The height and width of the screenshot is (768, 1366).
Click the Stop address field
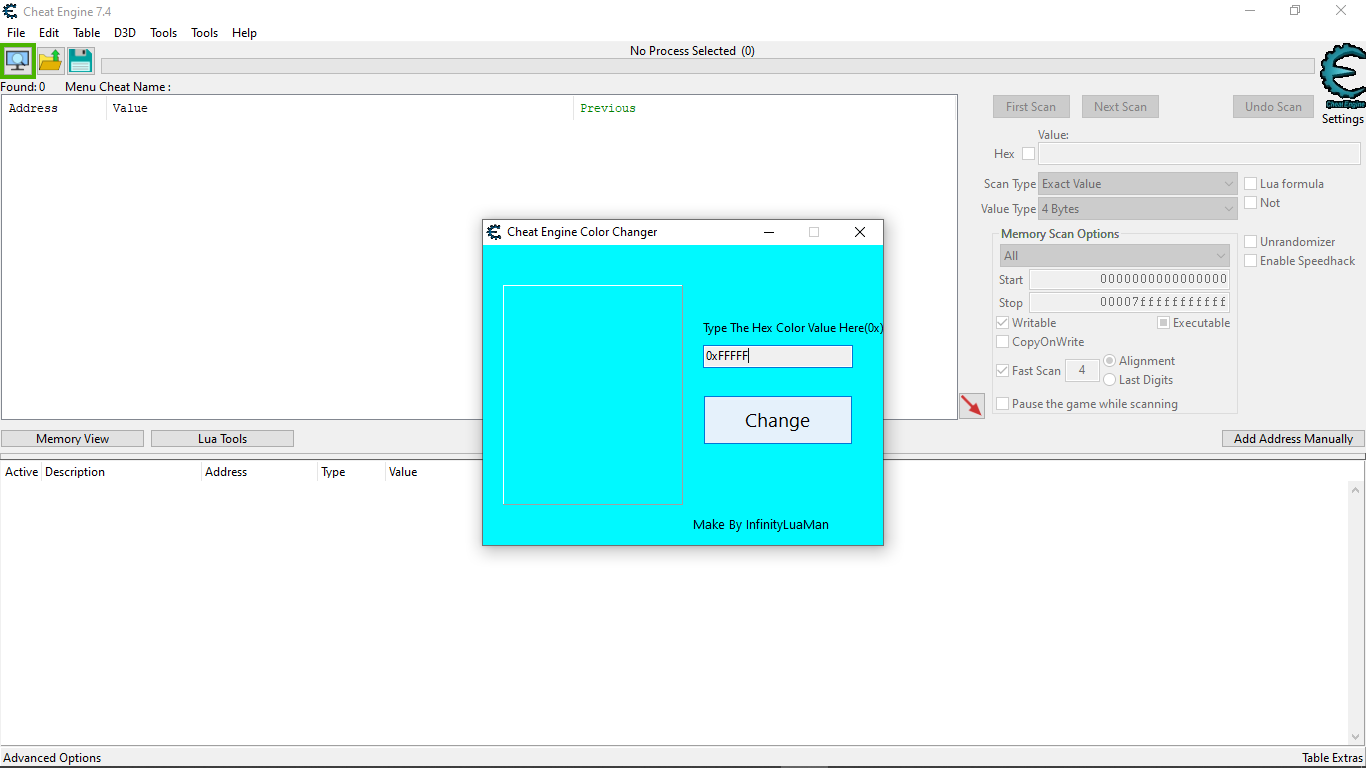click(1129, 302)
